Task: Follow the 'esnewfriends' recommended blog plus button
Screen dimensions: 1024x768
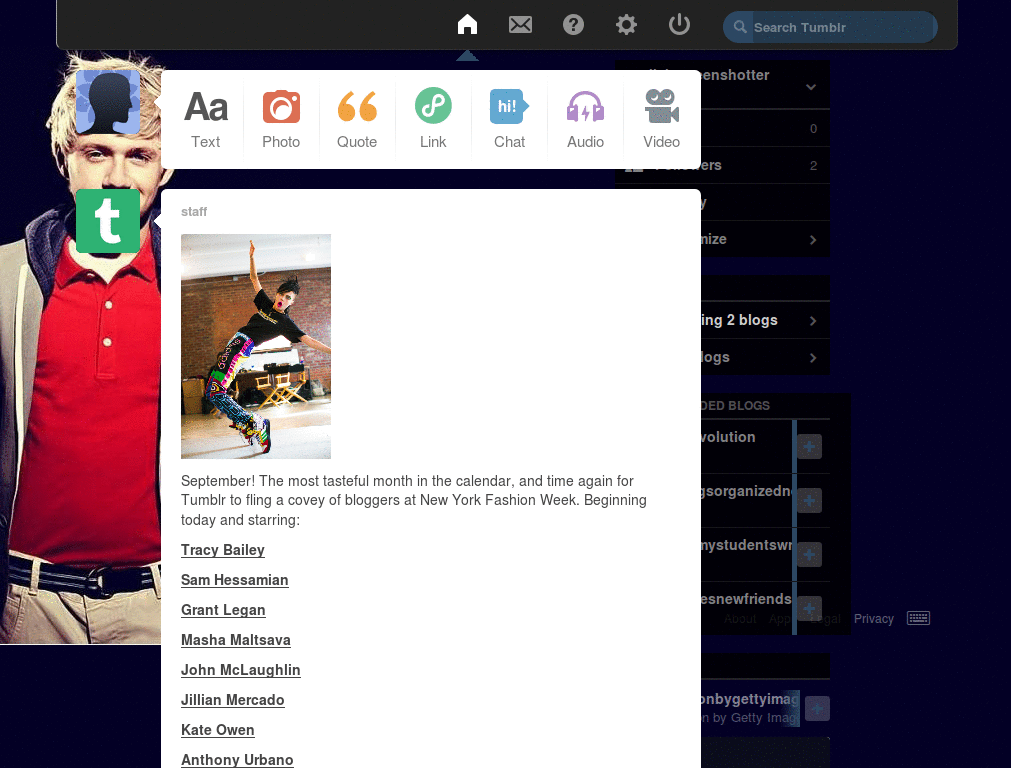Action: [809, 608]
